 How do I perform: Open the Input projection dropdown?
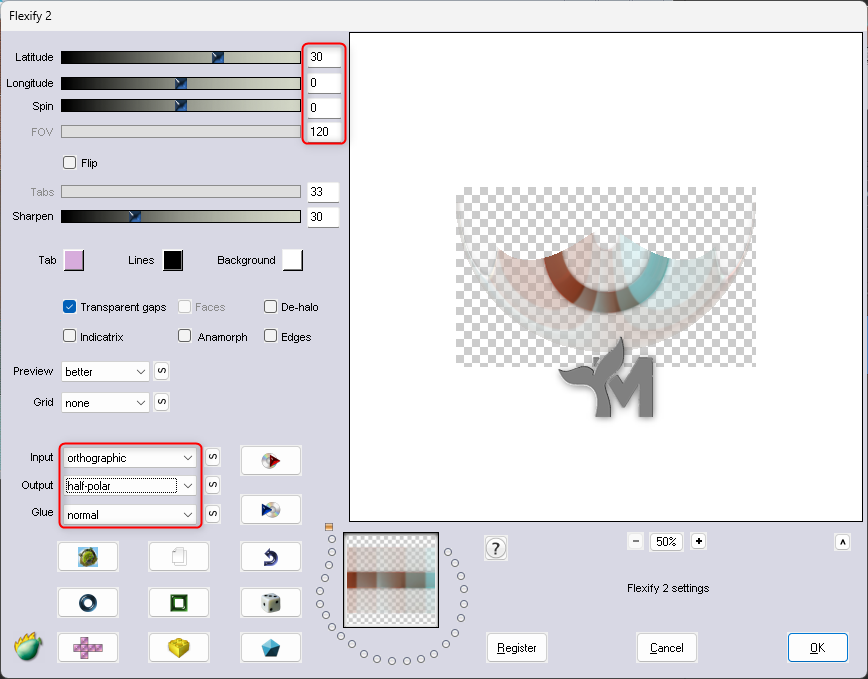pyautogui.click(x=131, y=458)
